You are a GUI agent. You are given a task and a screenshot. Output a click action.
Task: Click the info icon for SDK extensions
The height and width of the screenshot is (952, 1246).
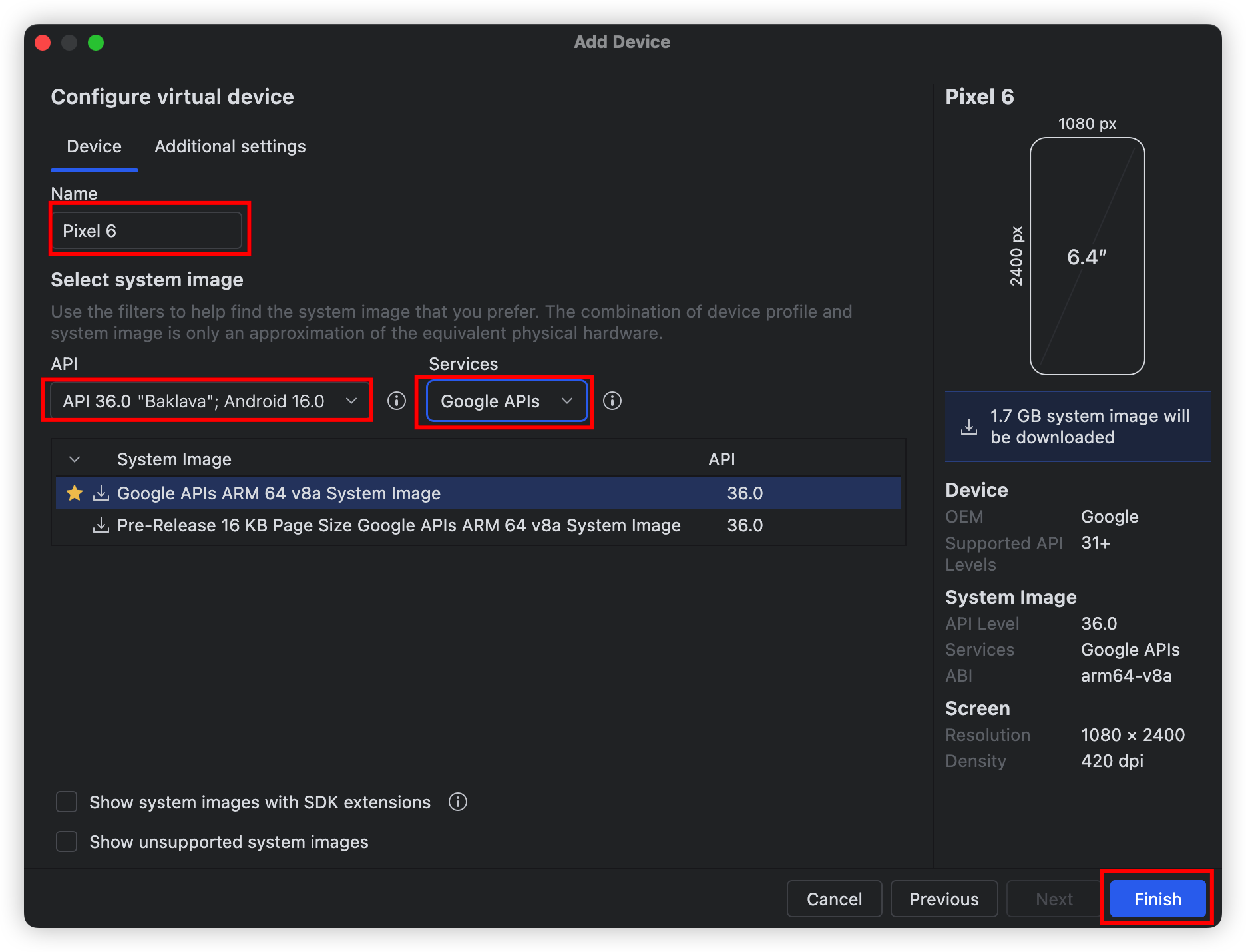click(458, 802)
